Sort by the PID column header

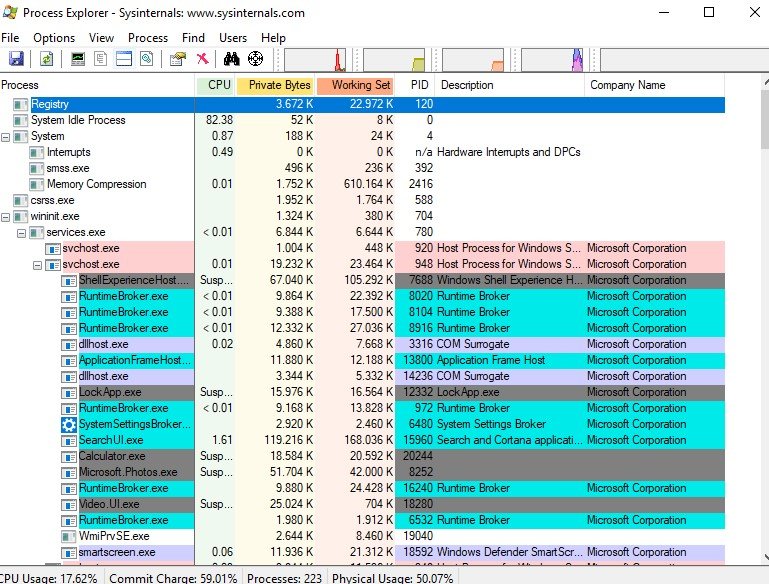click(415, 85)
